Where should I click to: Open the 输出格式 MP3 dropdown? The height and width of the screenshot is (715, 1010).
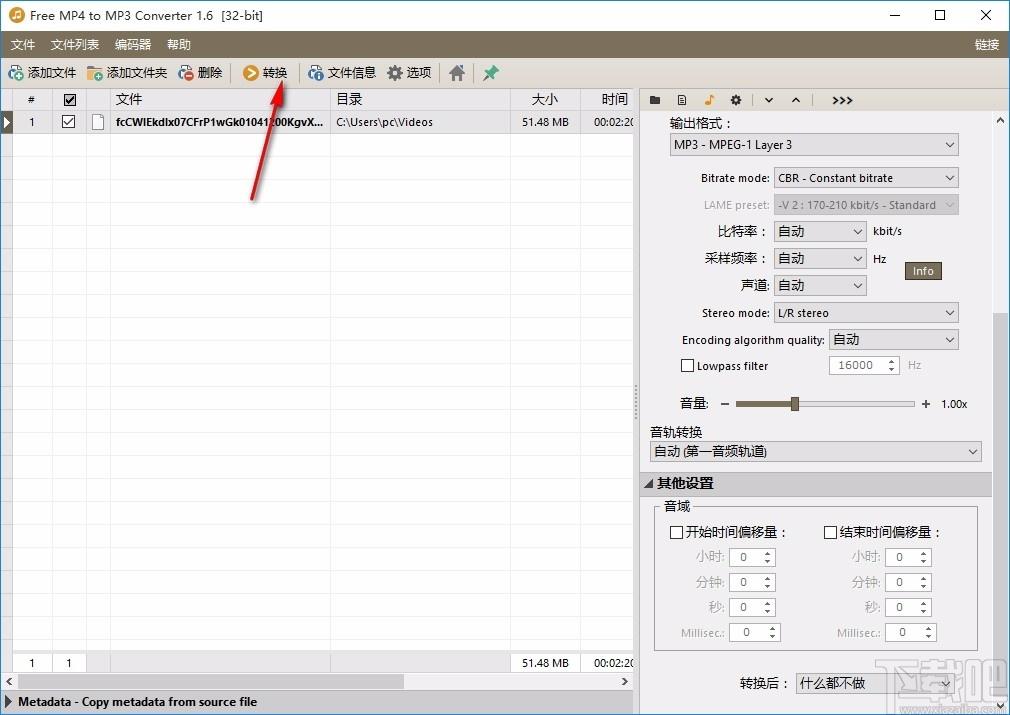click(814, 144)
